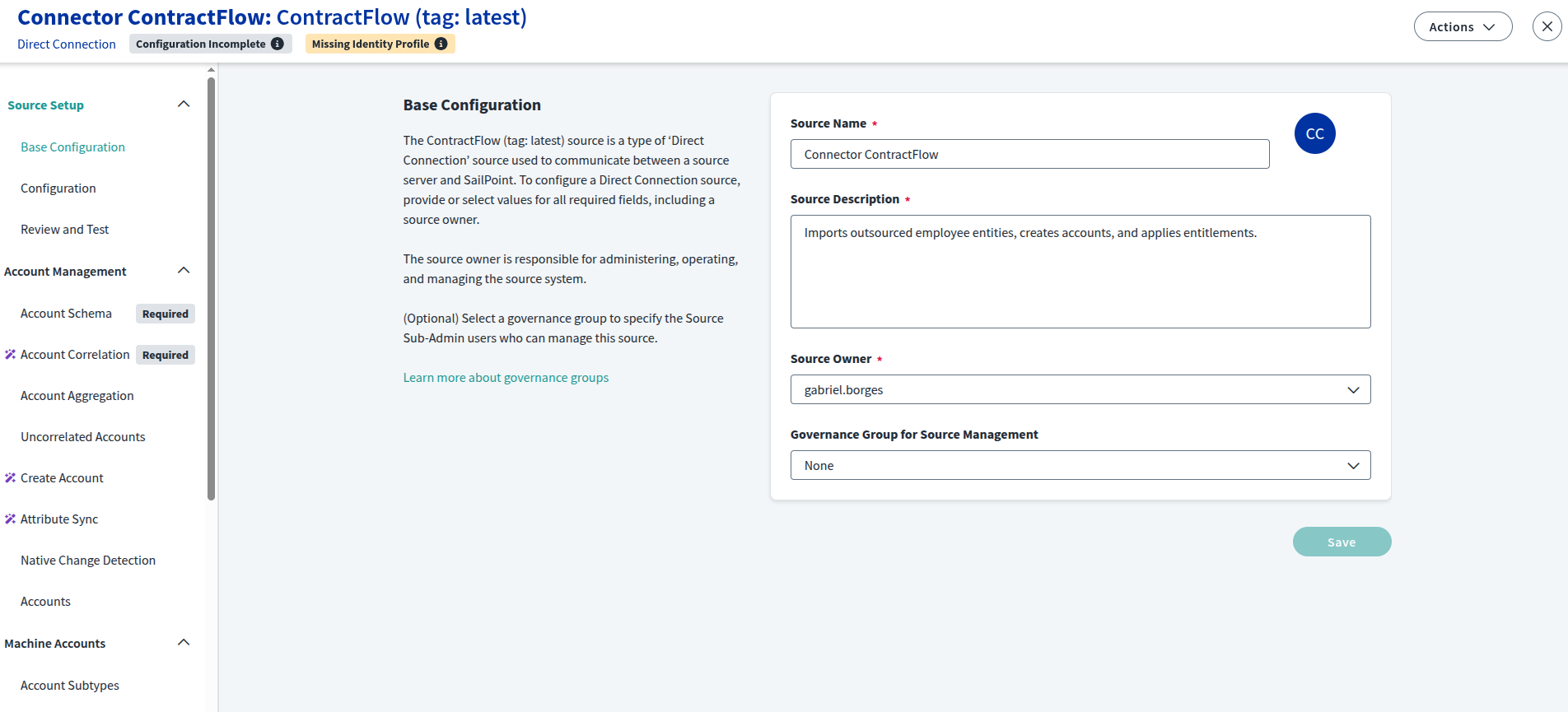The image size is (1568, 712).
Task: Click the sidebar vertical scrollbar
Action: coord(212,288)
